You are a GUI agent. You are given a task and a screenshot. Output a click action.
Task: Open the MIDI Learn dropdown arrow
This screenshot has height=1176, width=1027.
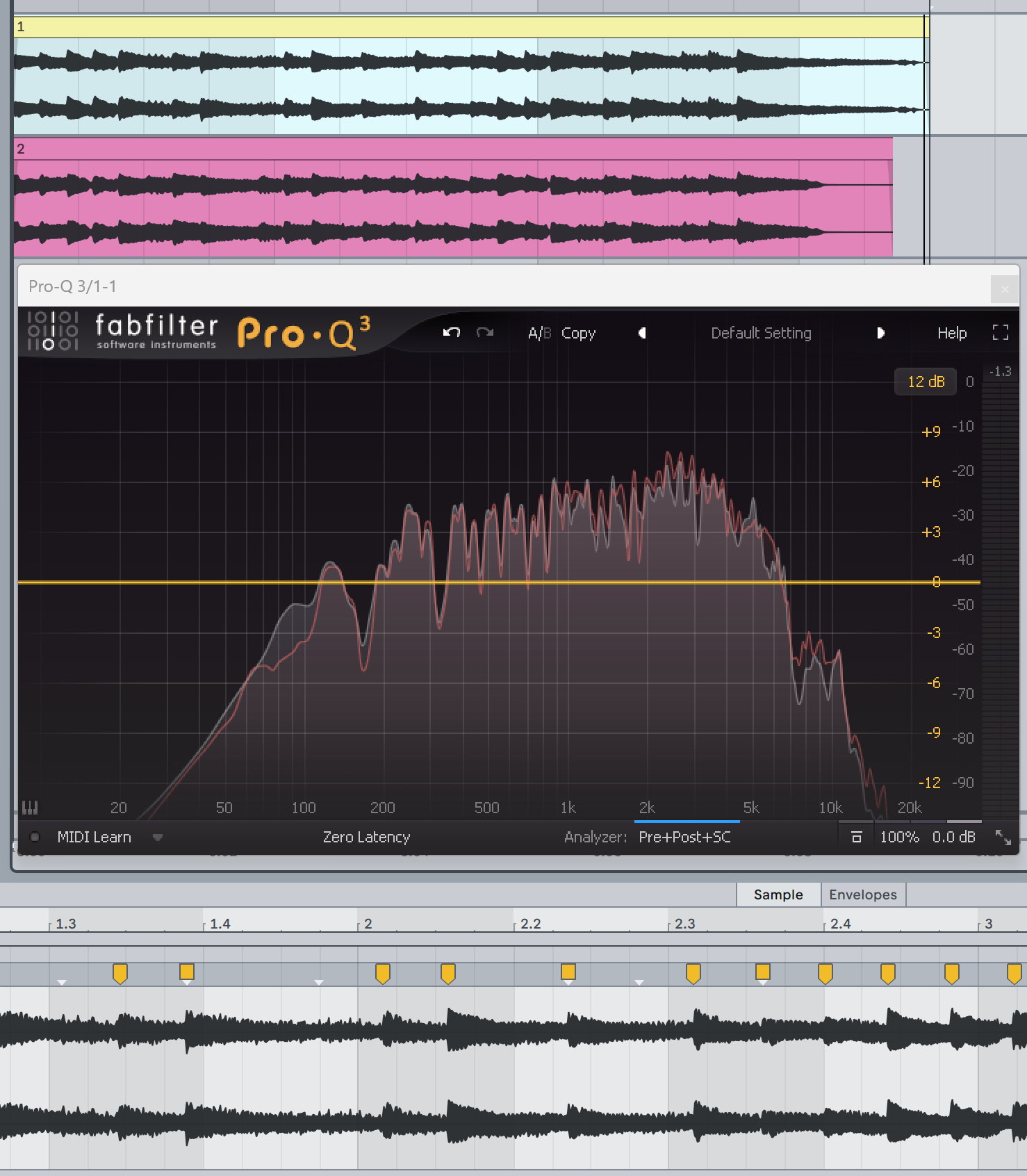point(158,838)
